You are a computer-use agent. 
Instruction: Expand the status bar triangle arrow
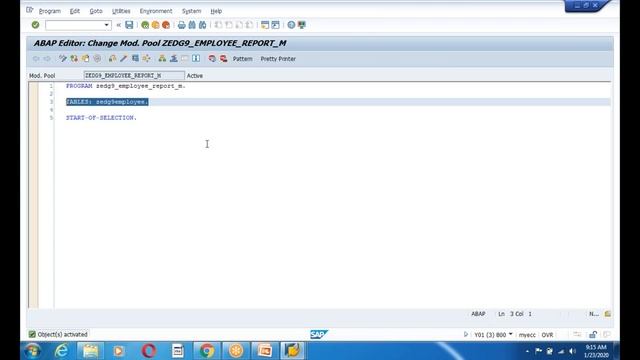tap(466, 334)
